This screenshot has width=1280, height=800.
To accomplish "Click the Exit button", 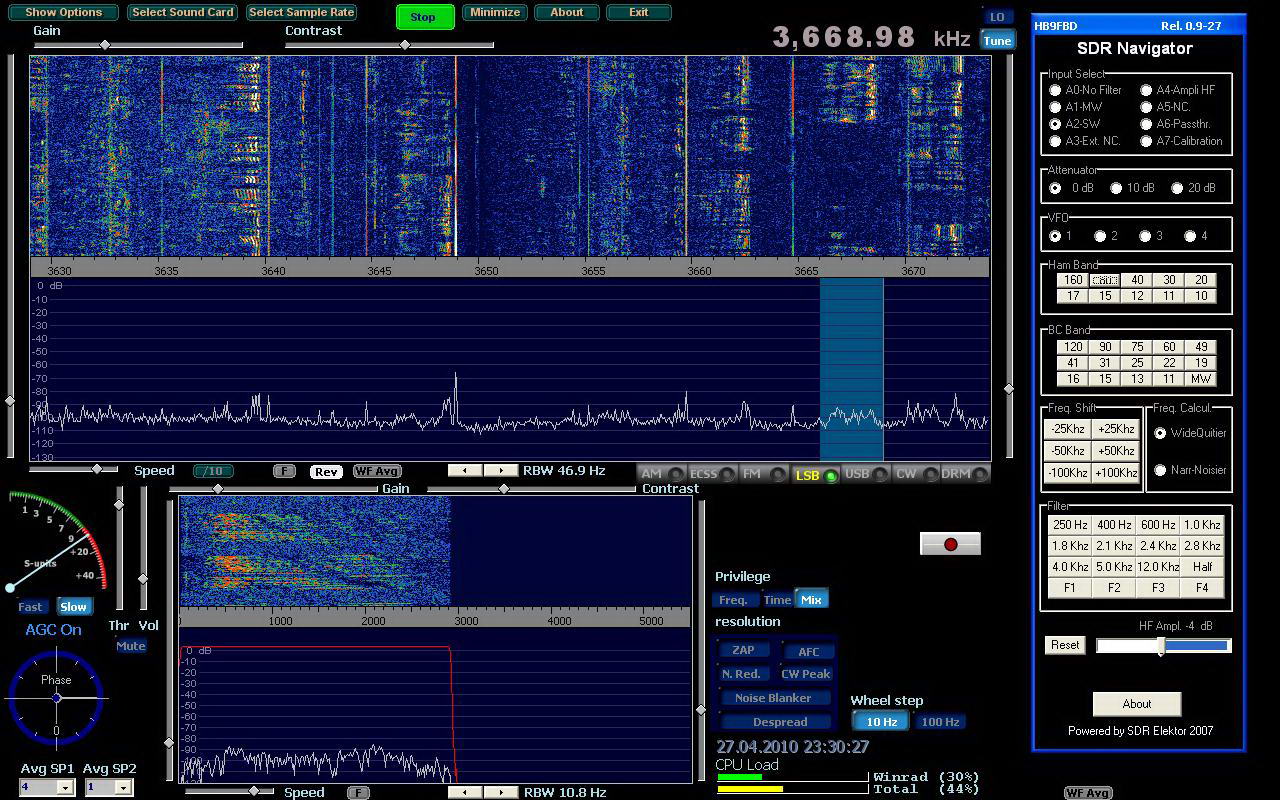I will 639,13.
